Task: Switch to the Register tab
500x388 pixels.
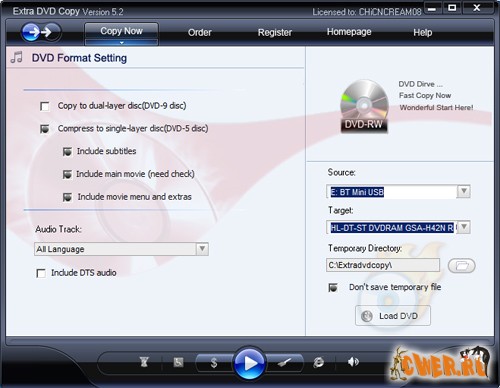Action: tap(275, 32)
